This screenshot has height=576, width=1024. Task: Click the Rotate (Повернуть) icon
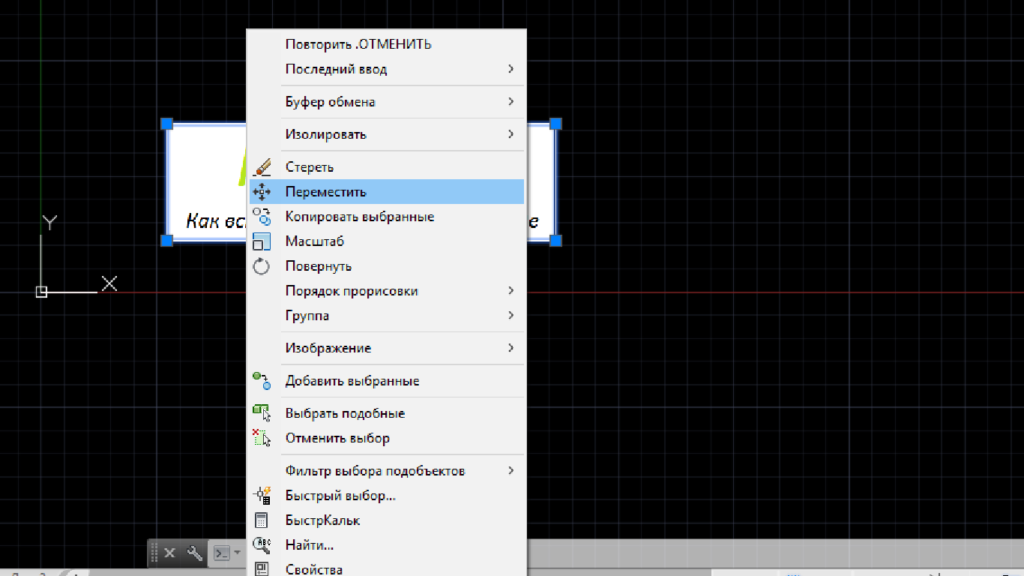(x=262, y=267)
